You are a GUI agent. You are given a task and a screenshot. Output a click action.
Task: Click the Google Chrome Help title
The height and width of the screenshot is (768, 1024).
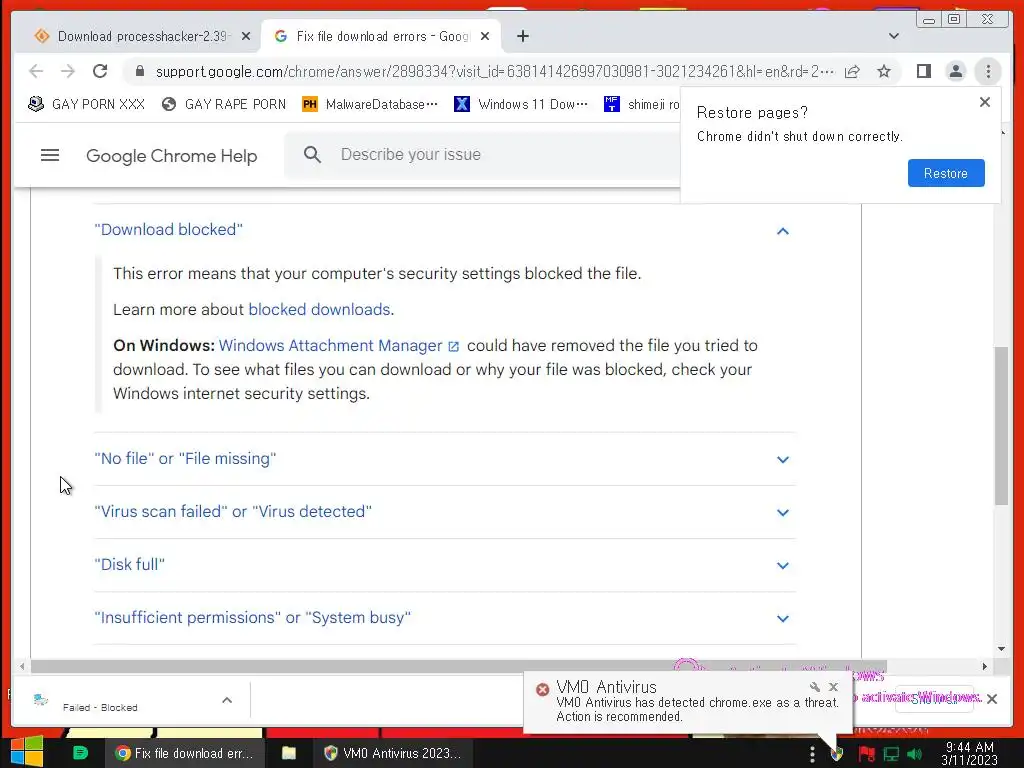click(172, 155)
